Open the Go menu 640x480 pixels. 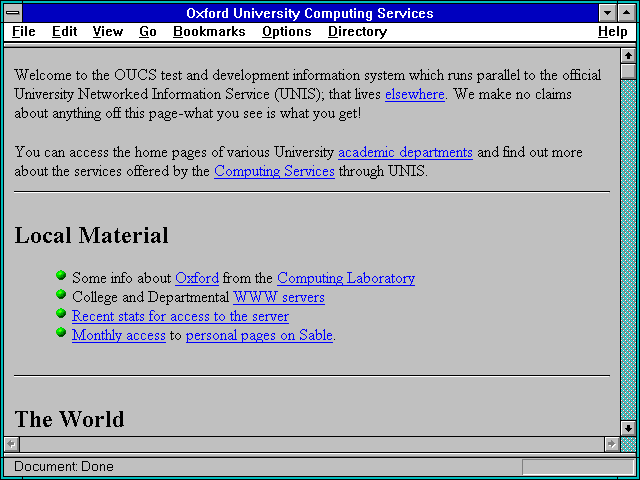(x=147, y=32)
